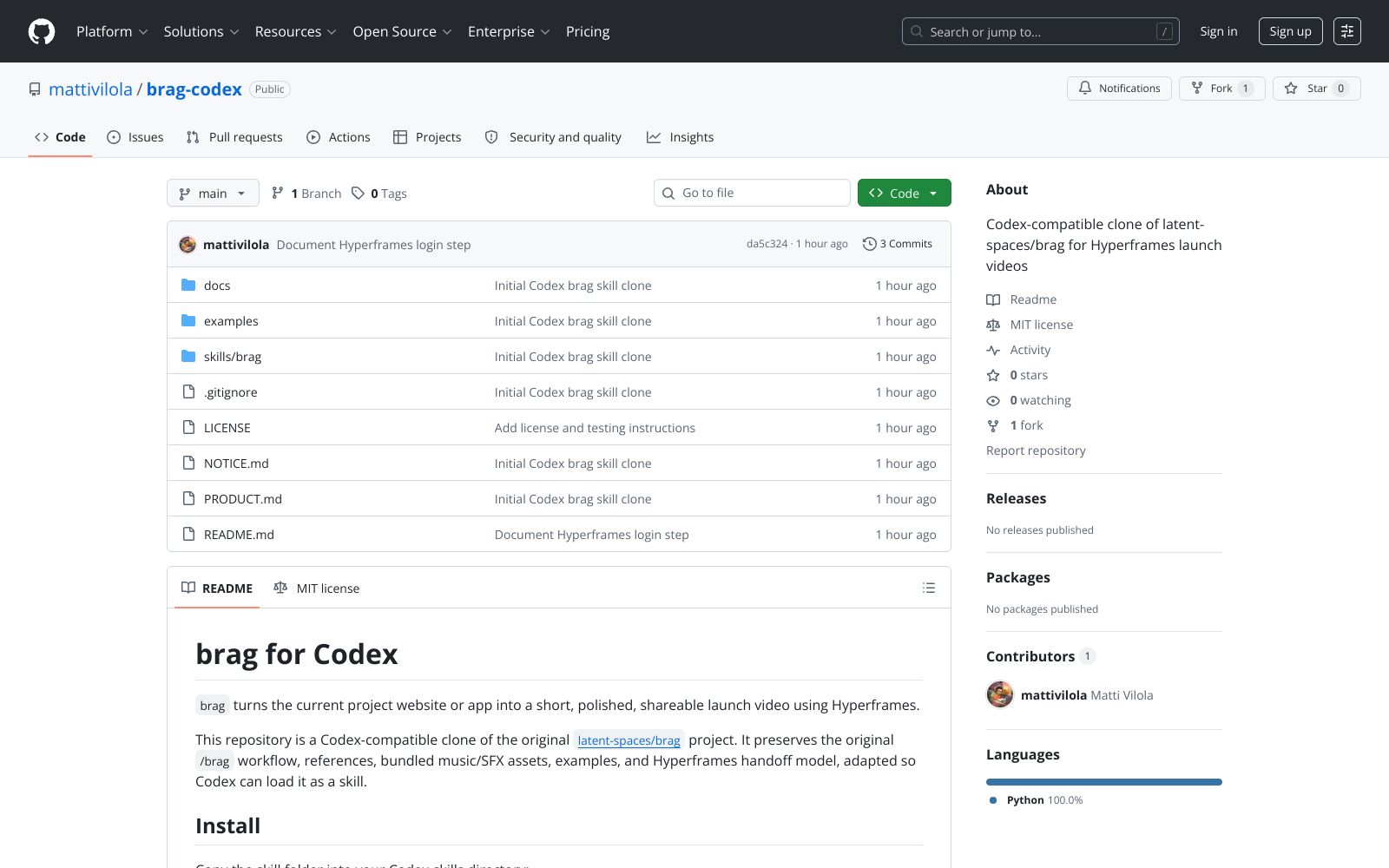This screenshot has width=1389, height=868.
Task: Select the README tab
Action: click(217, 588)
